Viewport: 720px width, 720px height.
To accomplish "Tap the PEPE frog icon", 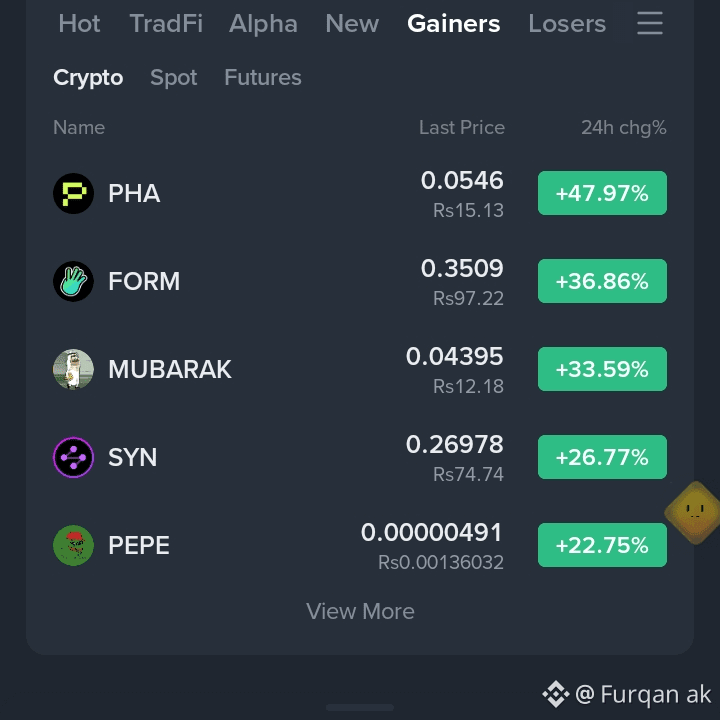I will click(x=73, y=545).
